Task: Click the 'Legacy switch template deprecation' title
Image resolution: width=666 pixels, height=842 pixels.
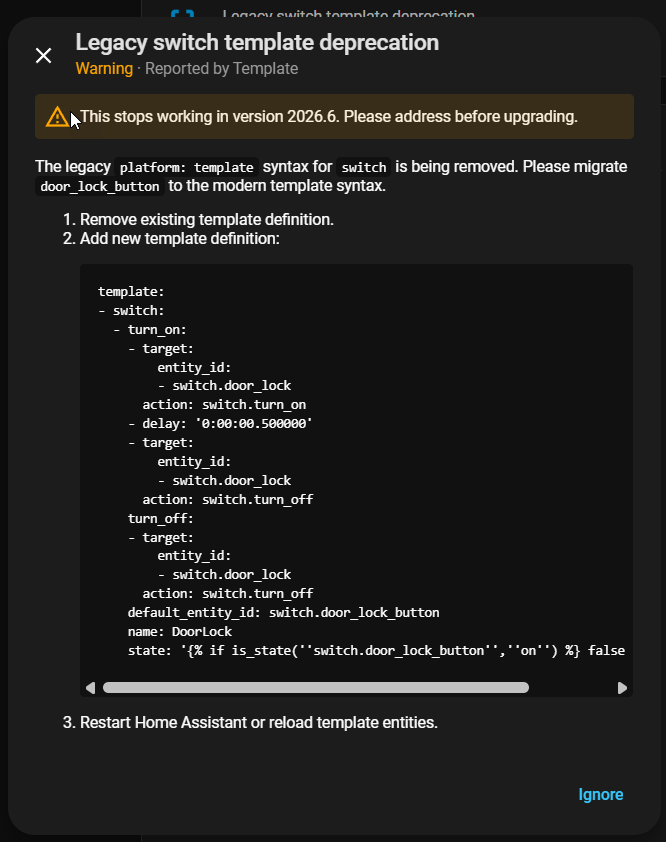Action: click(x=257, y=43)
